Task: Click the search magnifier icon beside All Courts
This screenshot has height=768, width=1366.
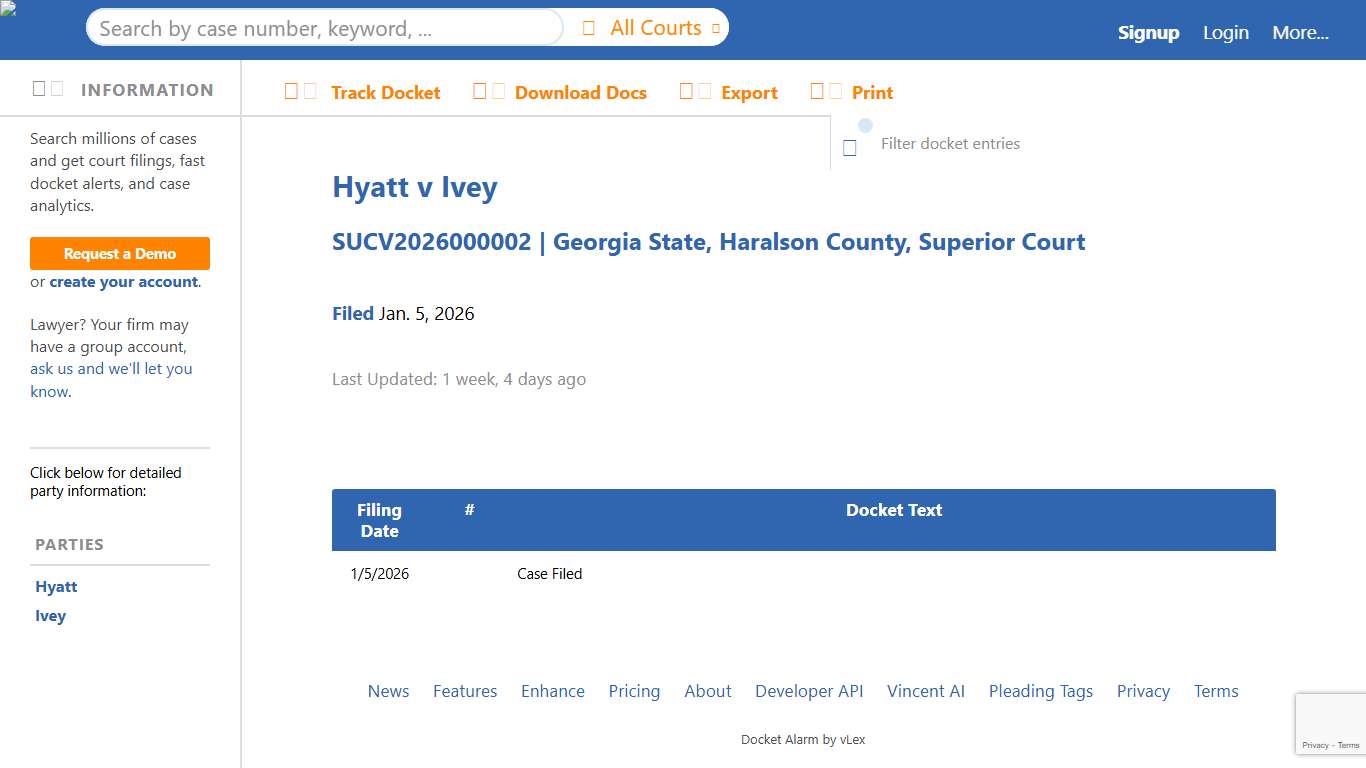Action: 589,27
